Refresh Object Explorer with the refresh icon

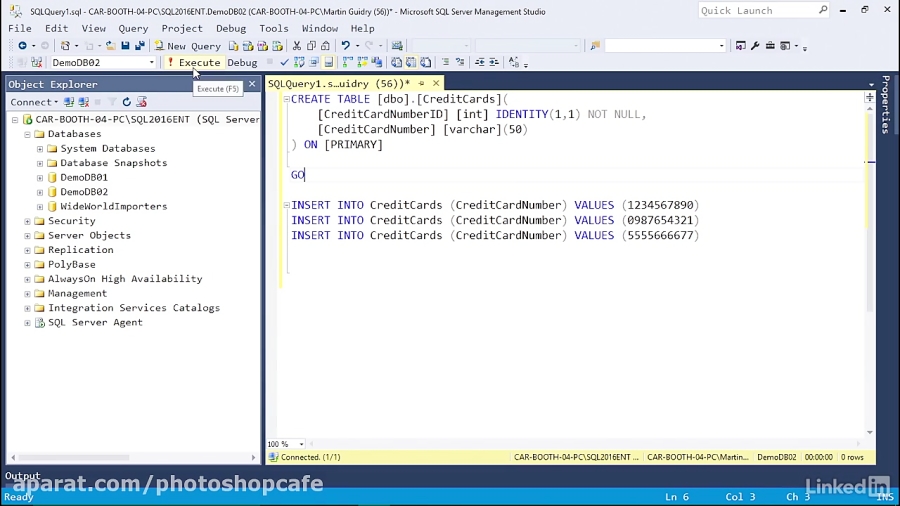click(x=126, y=102)
